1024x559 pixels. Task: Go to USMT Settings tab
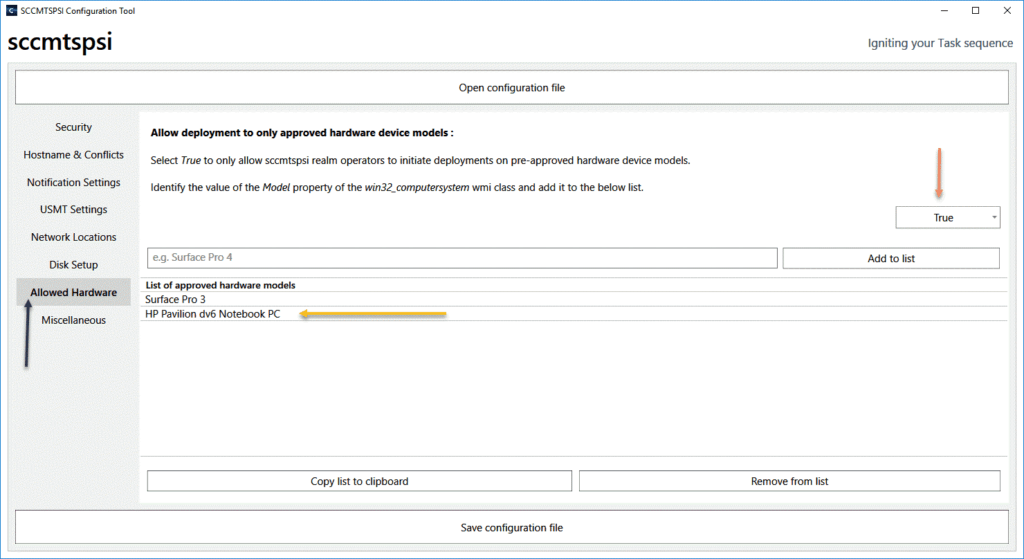pyautogui.click(x=73, y=209)
